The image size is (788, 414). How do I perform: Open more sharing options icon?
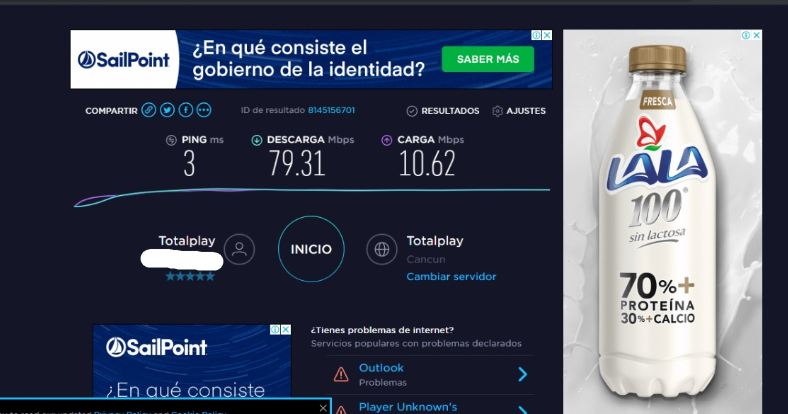pos(204,110)
